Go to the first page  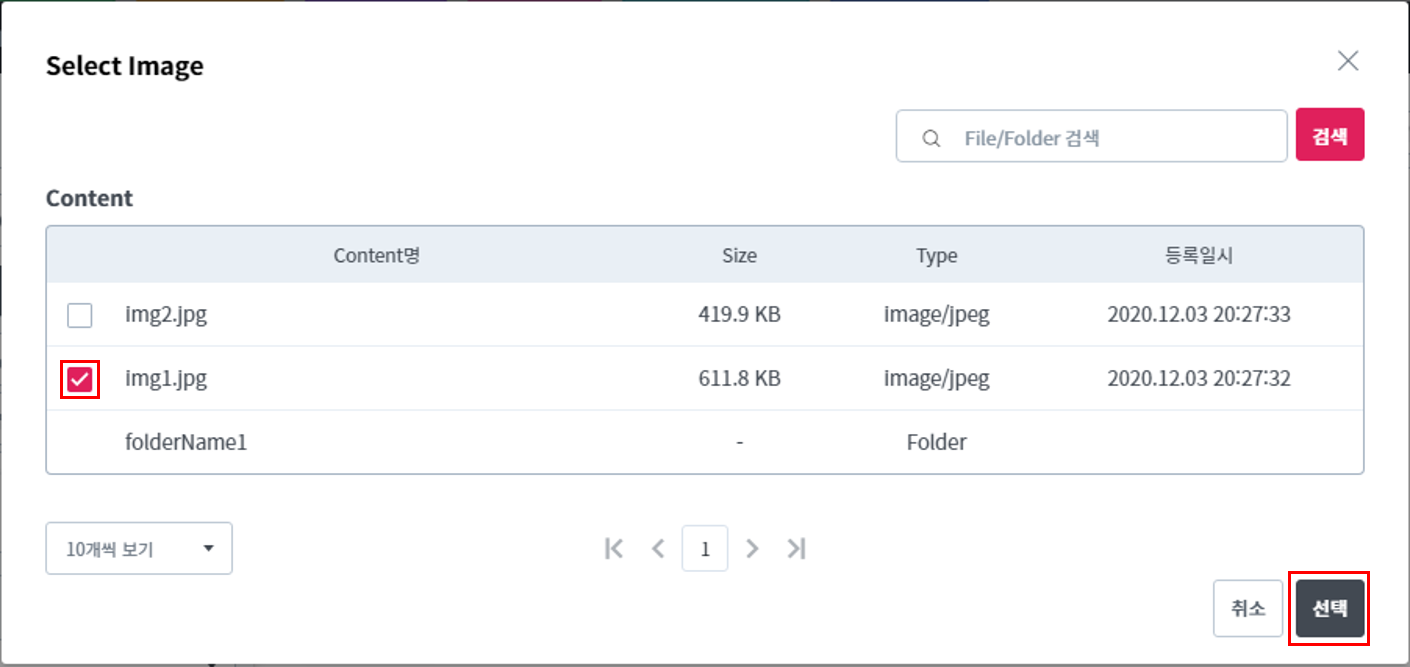coord(614,548)
